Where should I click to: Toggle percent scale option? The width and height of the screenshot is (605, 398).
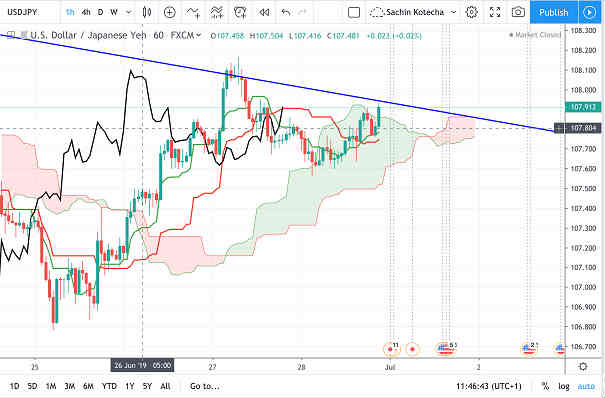click(x=545, y=386)
